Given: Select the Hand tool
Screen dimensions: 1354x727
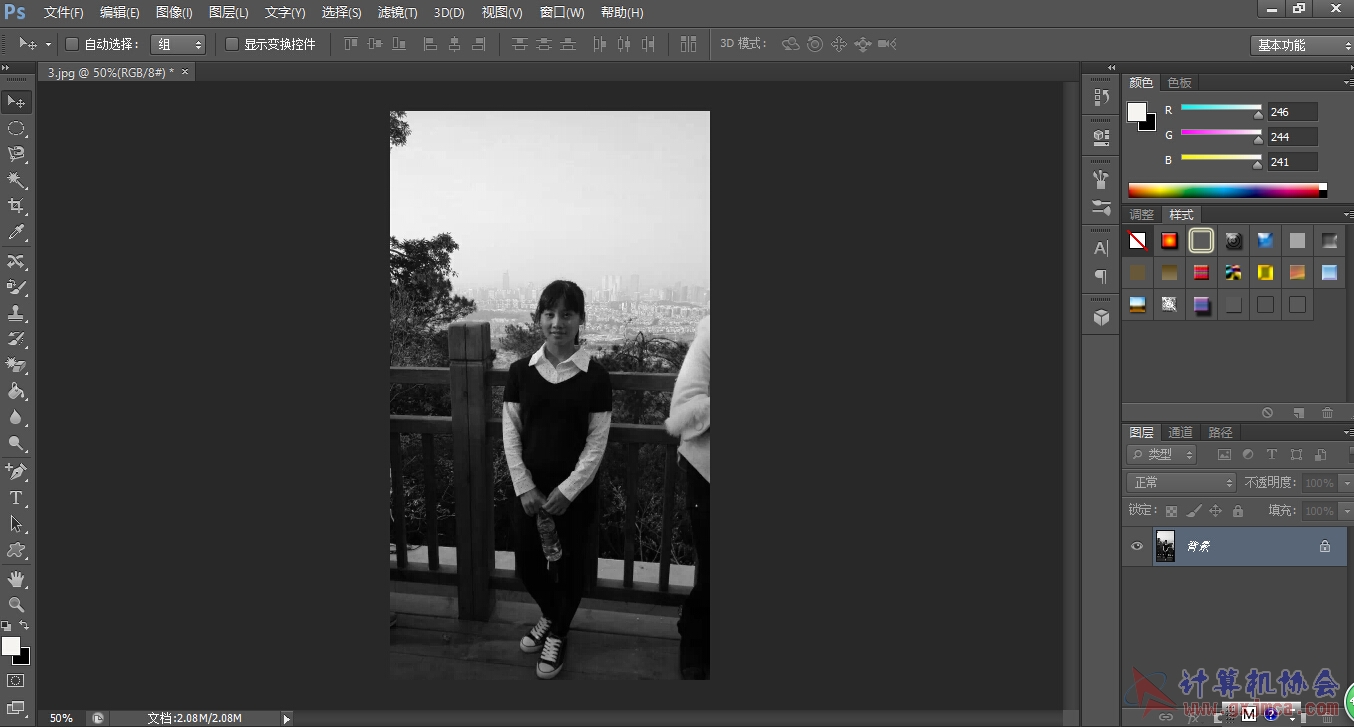Looking at the screenshot, I should tap(16, 578).
